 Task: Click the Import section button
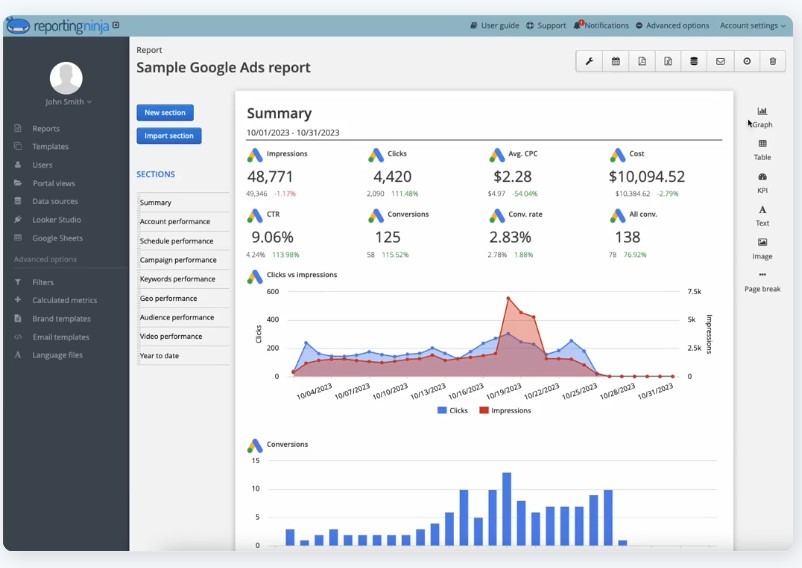point(169,135)
